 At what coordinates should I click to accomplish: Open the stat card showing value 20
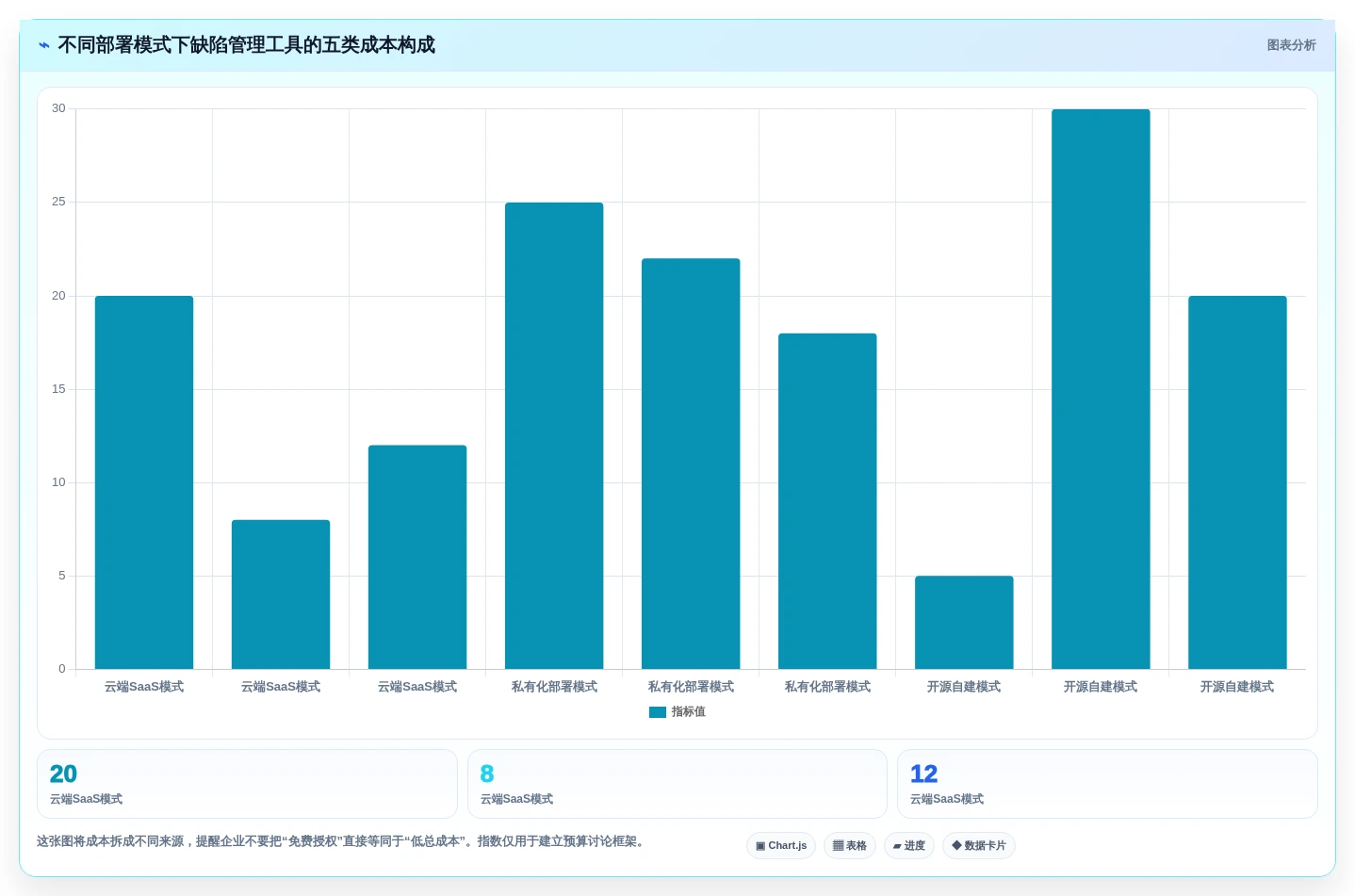pyautogui.click(x=247, y=784)
